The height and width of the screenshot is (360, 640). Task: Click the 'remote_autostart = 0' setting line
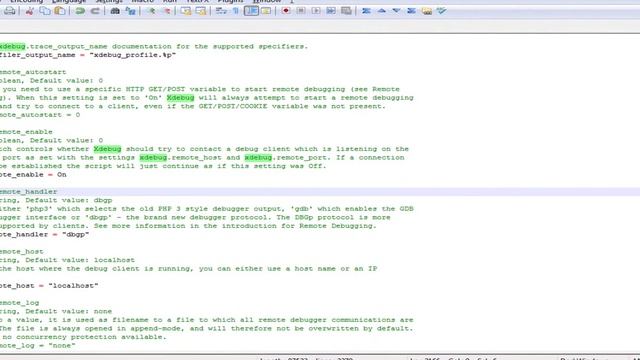pos(40,115)
